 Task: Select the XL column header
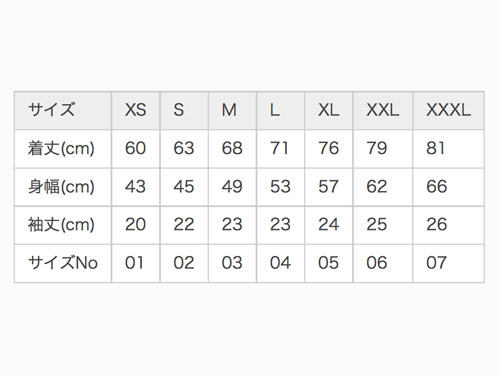[x=329, y=110]
